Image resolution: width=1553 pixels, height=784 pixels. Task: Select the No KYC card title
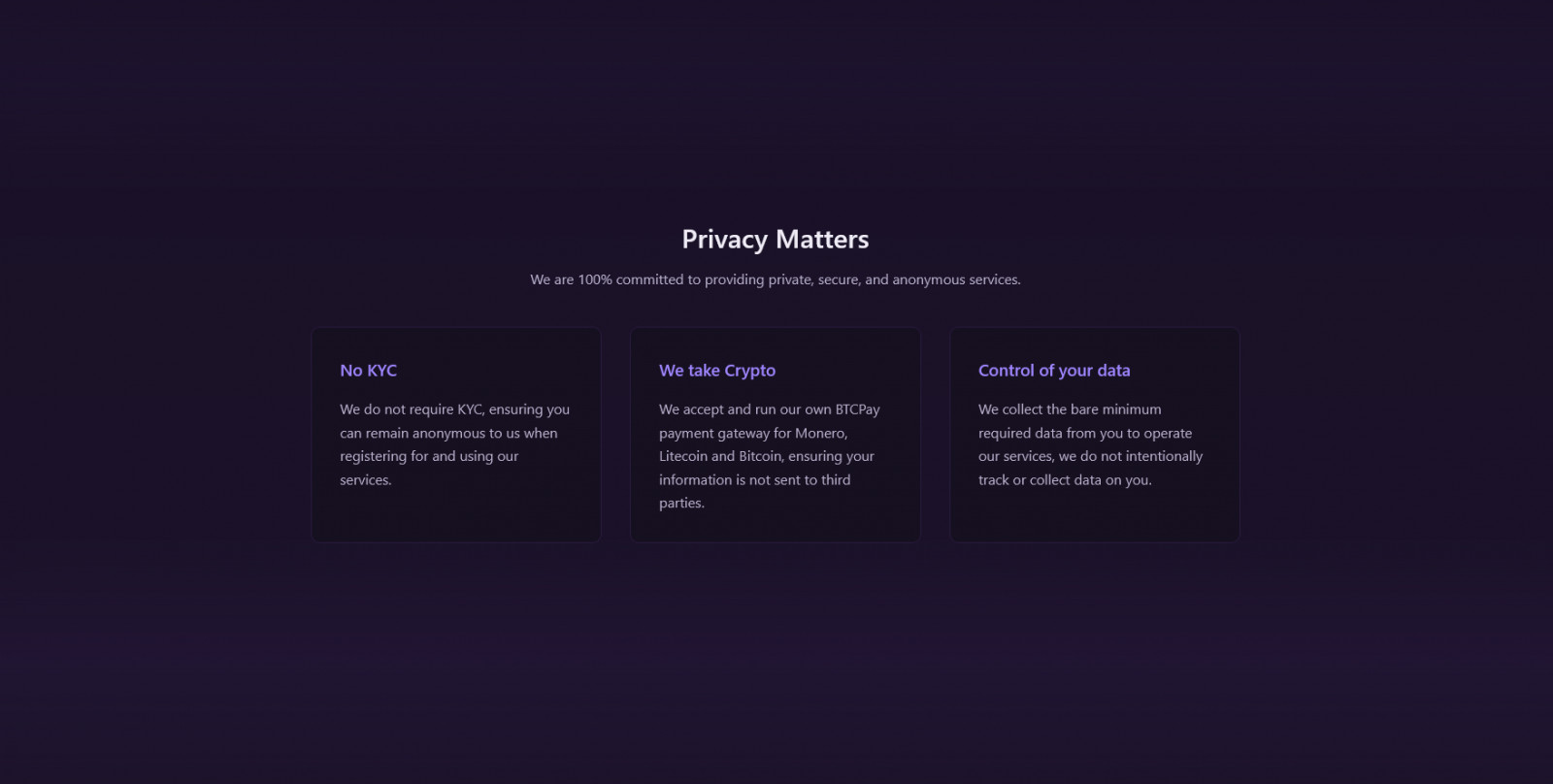tap(368, 371)
